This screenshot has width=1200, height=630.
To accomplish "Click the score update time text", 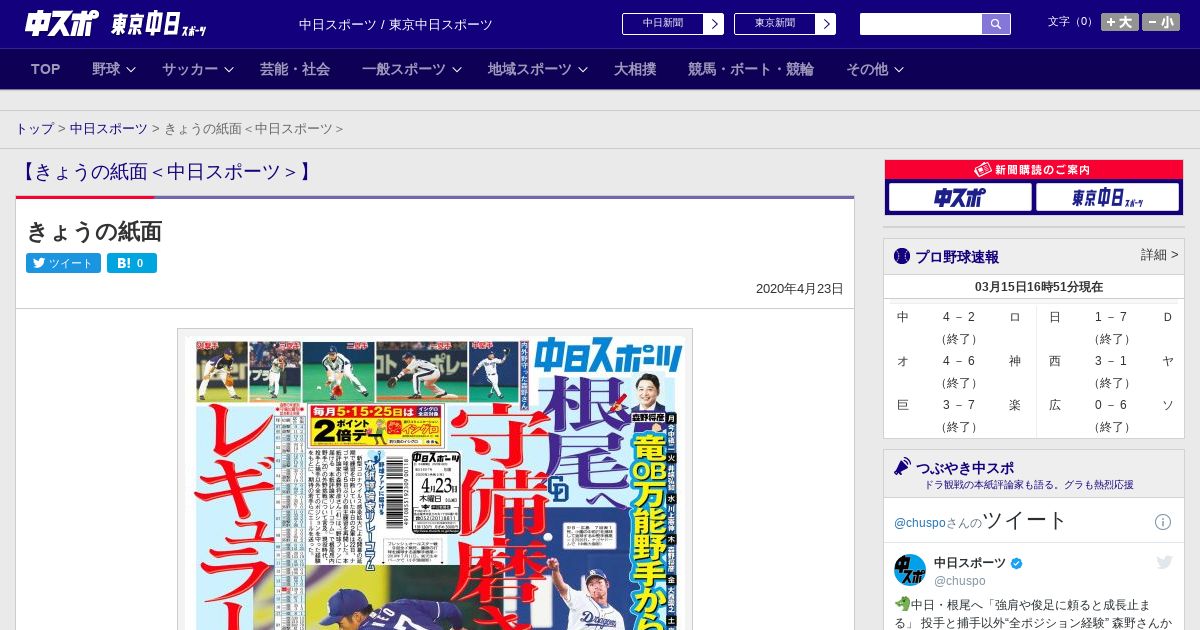I will (x=1039, y=287).
